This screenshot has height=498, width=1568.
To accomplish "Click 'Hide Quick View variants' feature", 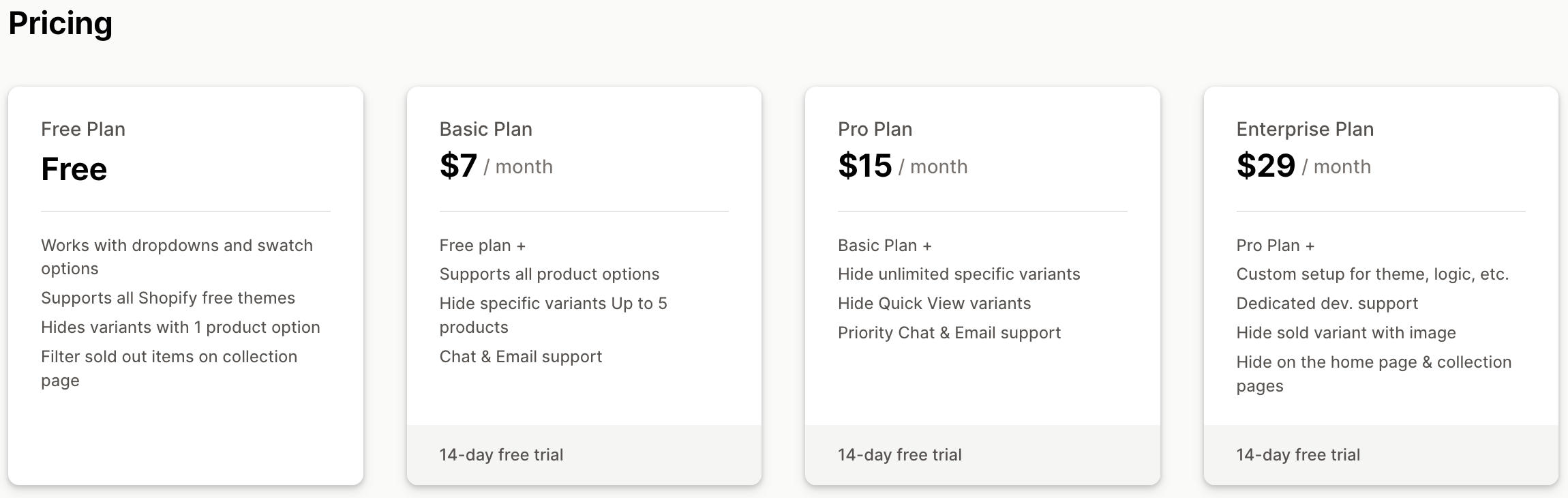I will [935, 304].
